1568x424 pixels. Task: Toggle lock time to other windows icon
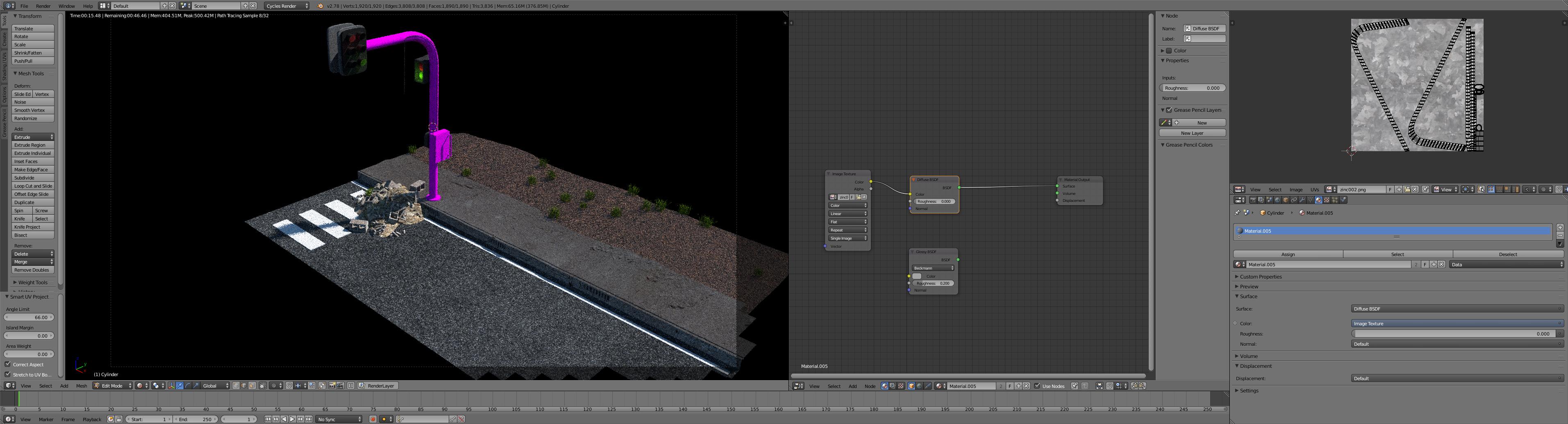pos(119,419)
